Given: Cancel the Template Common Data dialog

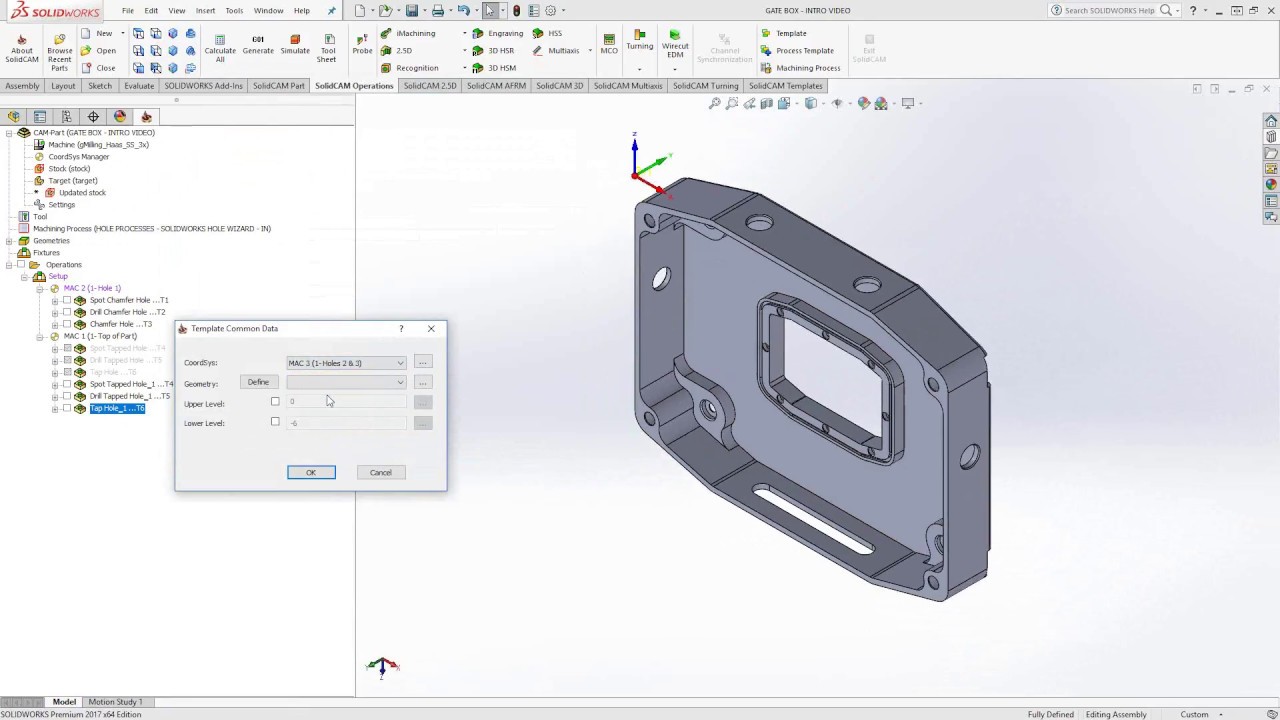Looking at the screenshot, I should coord(381,473).
